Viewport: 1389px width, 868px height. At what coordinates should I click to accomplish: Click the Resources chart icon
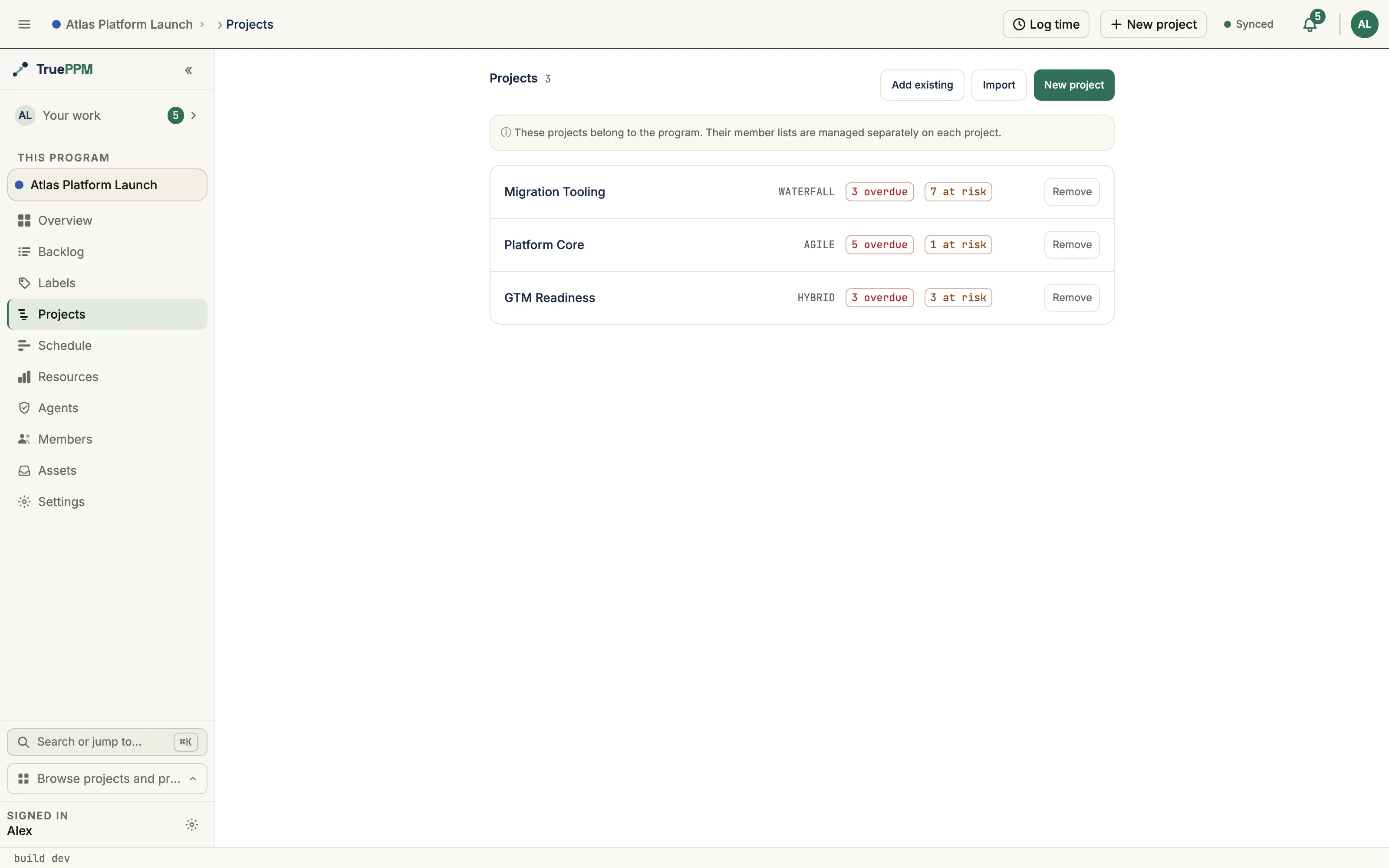24,377
